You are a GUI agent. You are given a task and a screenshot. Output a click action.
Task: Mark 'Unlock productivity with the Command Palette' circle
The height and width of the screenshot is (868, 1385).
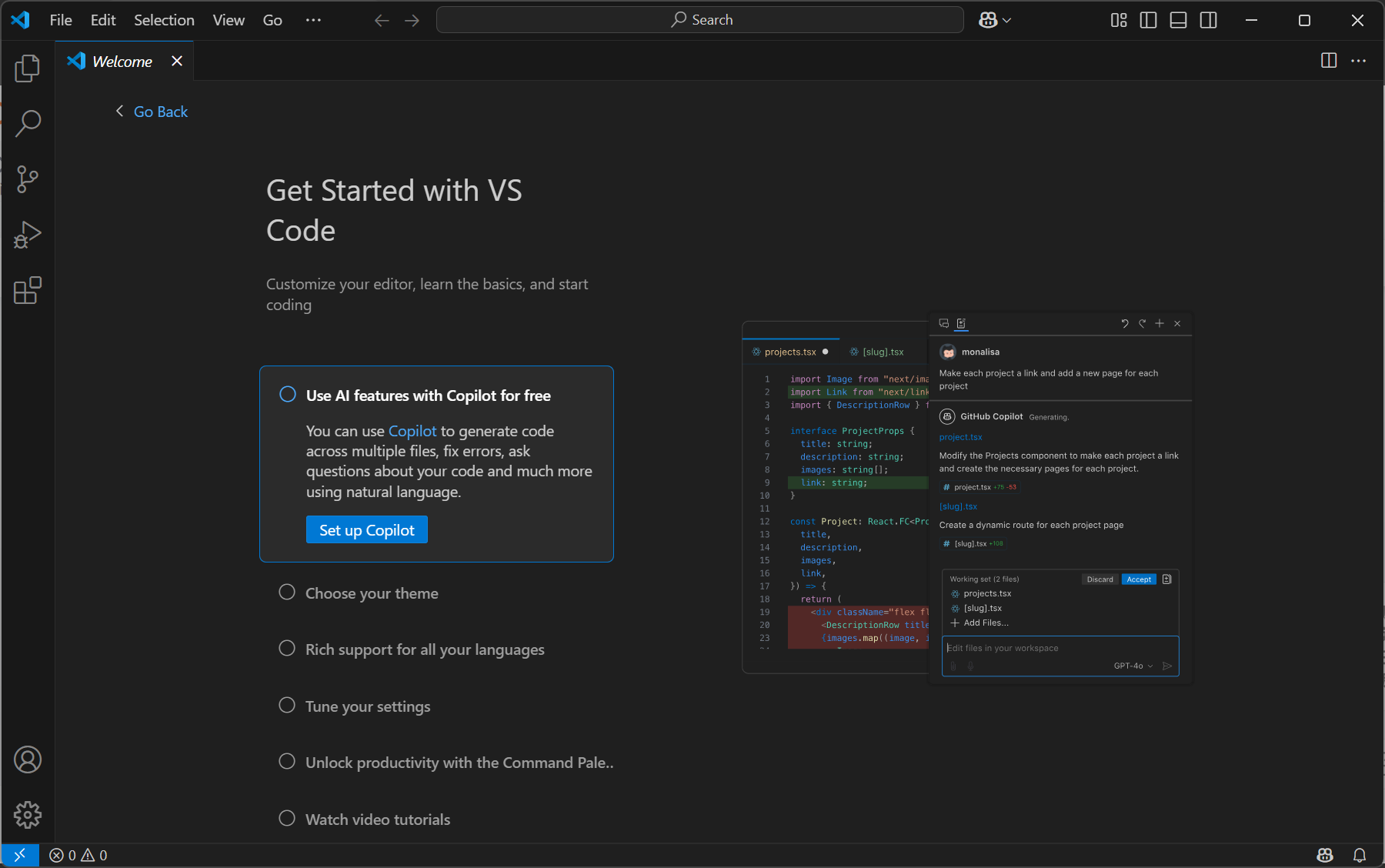pyautogui.click(x=287, y=761)
